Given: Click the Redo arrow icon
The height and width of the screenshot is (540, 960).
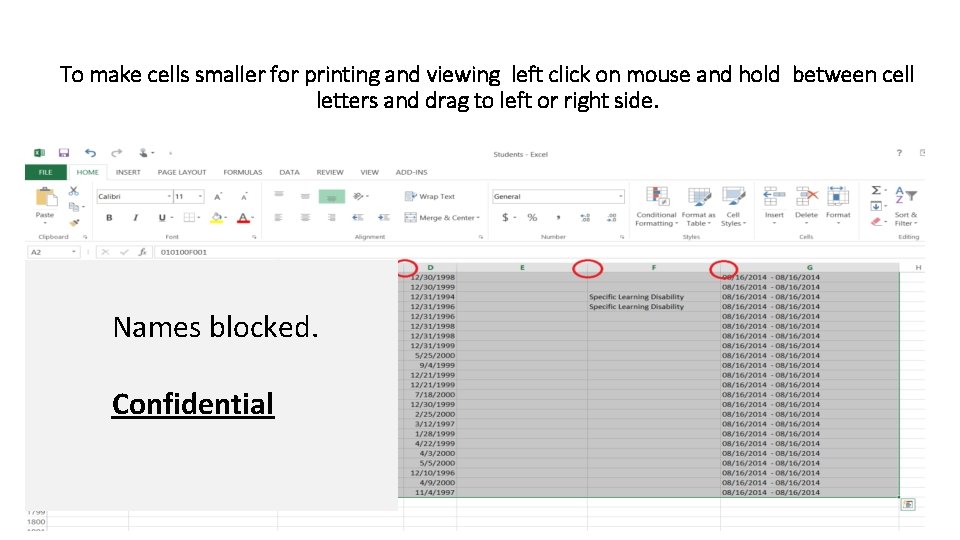Looking at the screenshot, I should [116, 152].
